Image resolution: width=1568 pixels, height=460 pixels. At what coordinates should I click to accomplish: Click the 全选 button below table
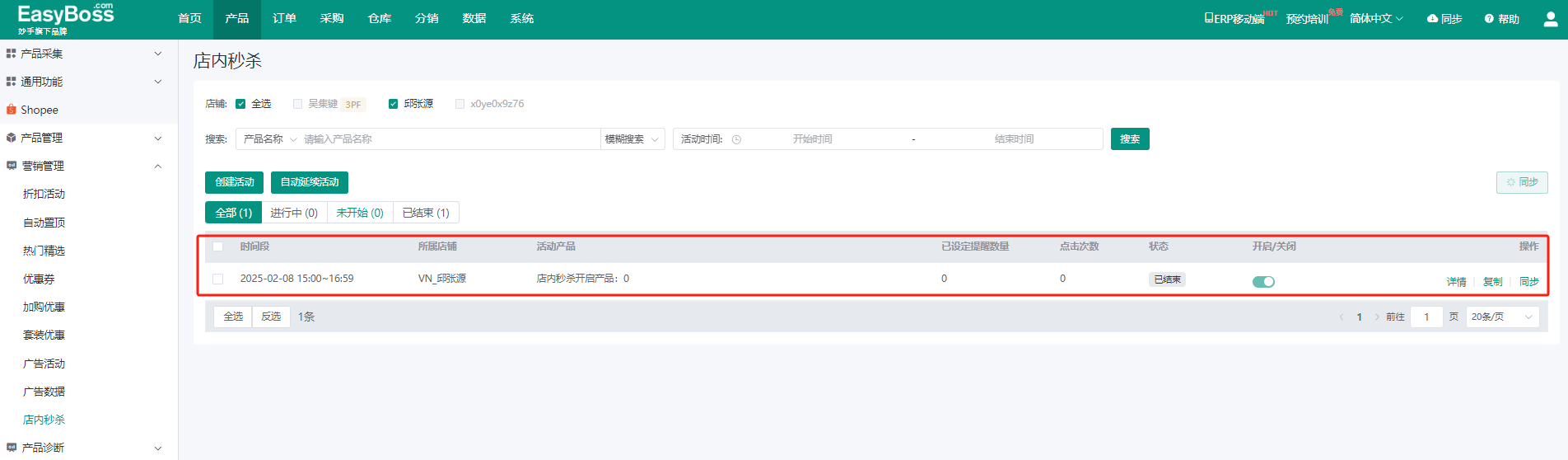pyautogui.click(x=233, y=317)
